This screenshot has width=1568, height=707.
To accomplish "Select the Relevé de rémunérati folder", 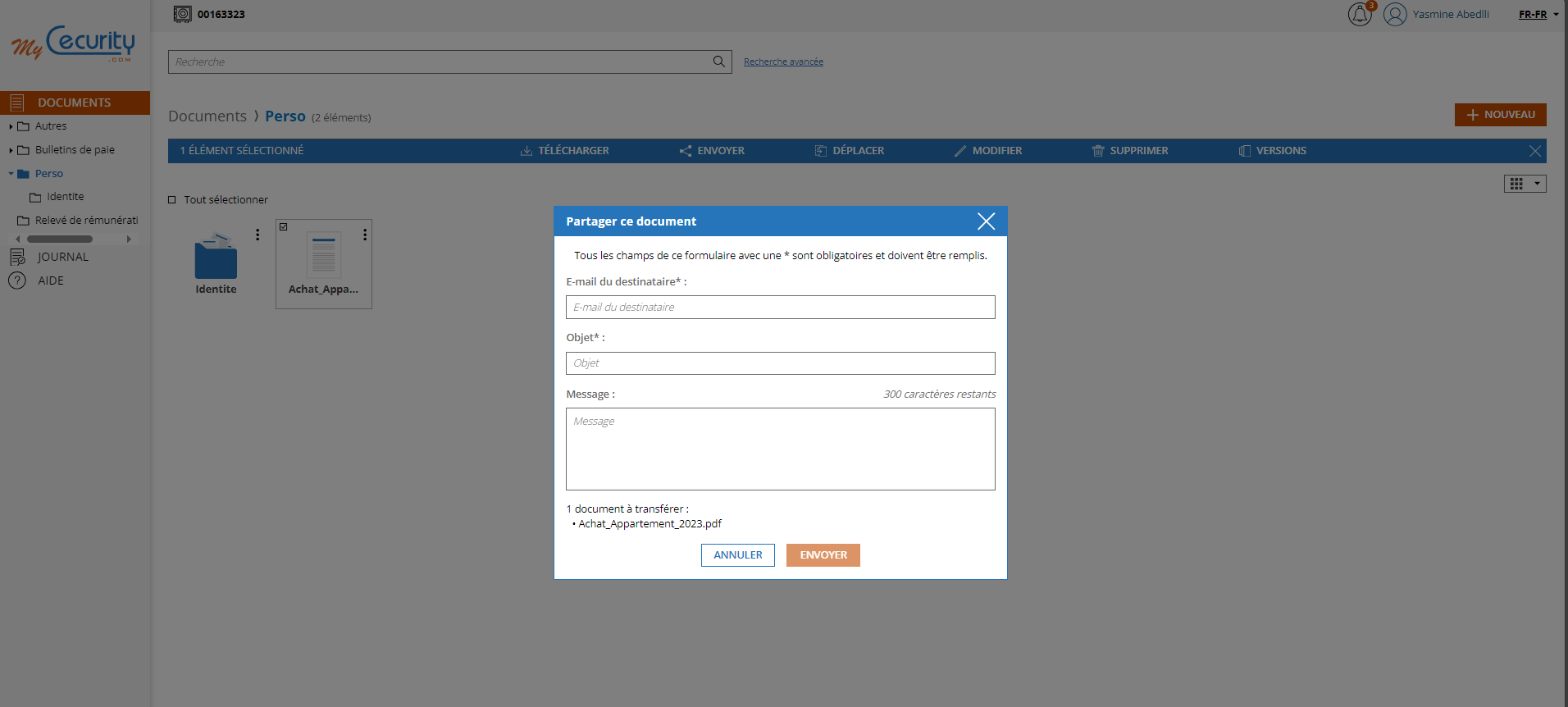I will coord(87,221).
